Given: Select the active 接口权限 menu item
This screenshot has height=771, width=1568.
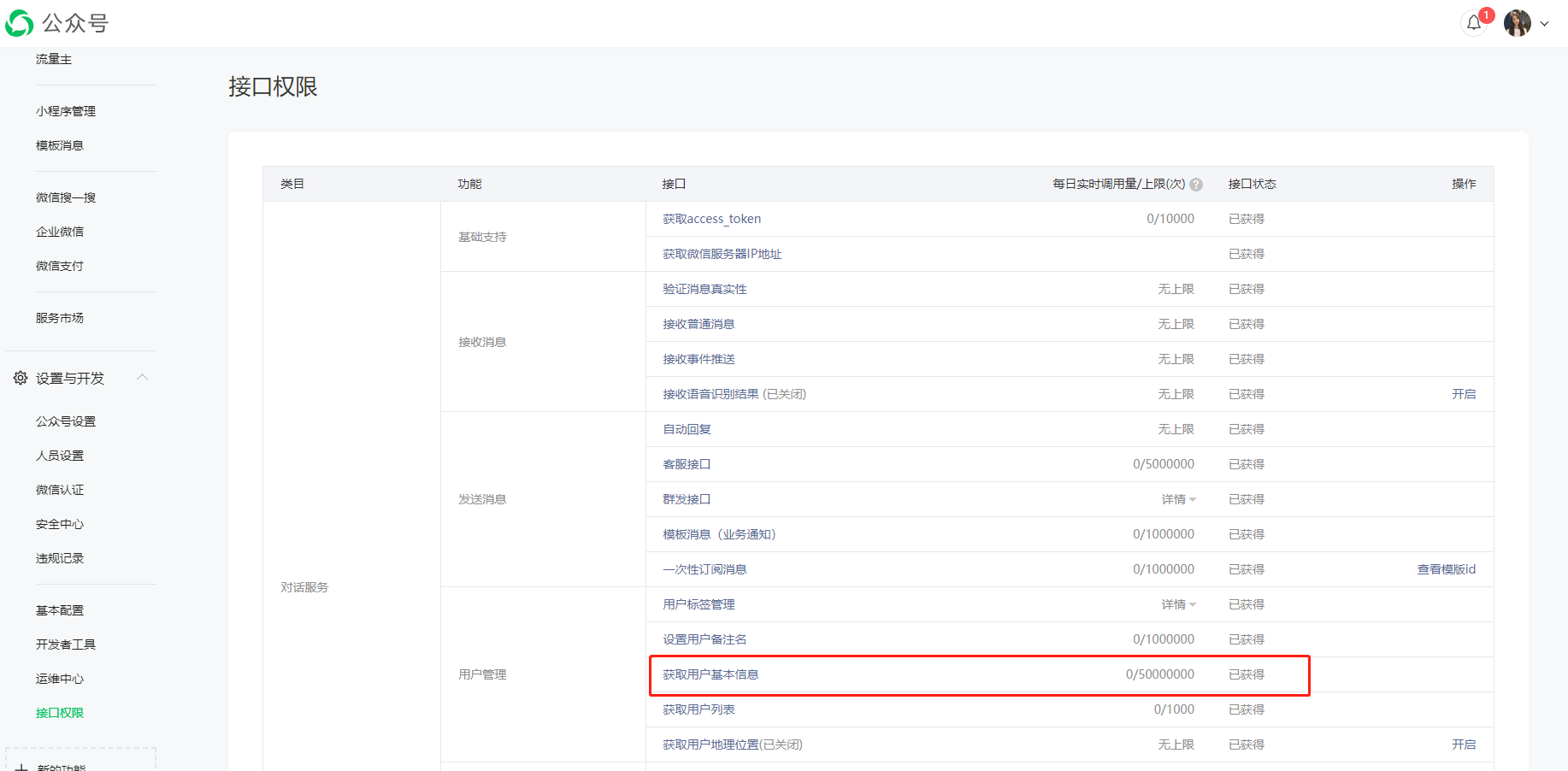Looking at the screenshot, I should click(x=60, y=713).
